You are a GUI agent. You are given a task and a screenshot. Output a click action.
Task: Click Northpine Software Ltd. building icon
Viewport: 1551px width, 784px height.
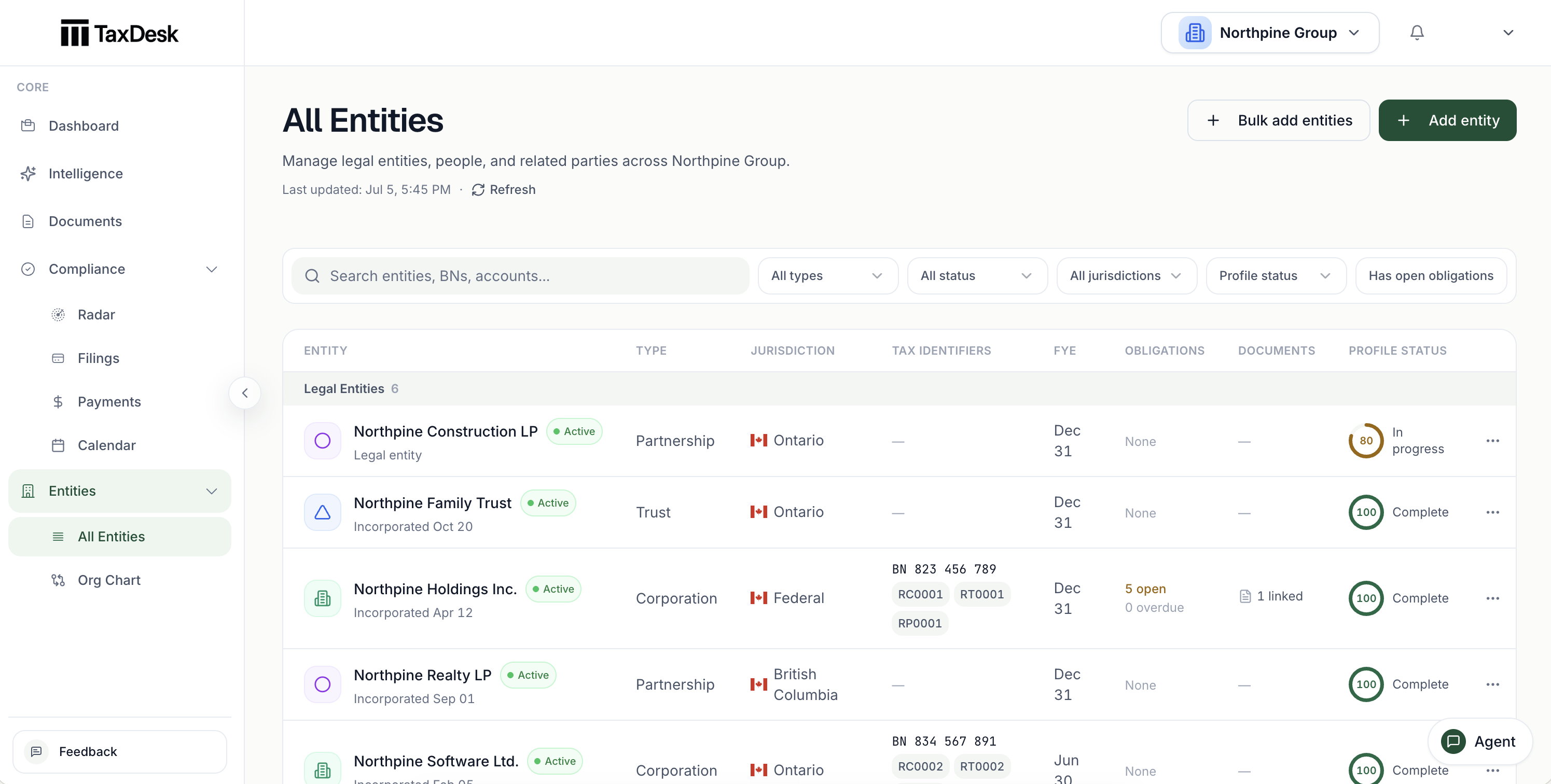[x=323, y=768]
